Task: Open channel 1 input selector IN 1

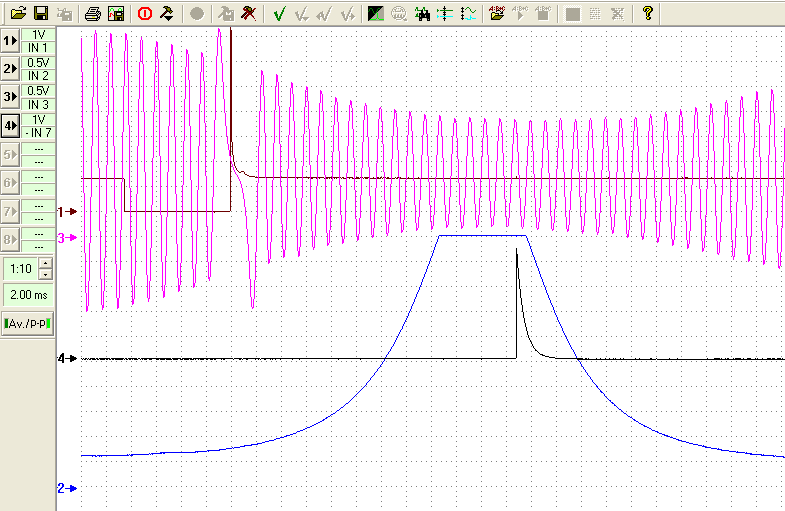Action: [38, 48]
